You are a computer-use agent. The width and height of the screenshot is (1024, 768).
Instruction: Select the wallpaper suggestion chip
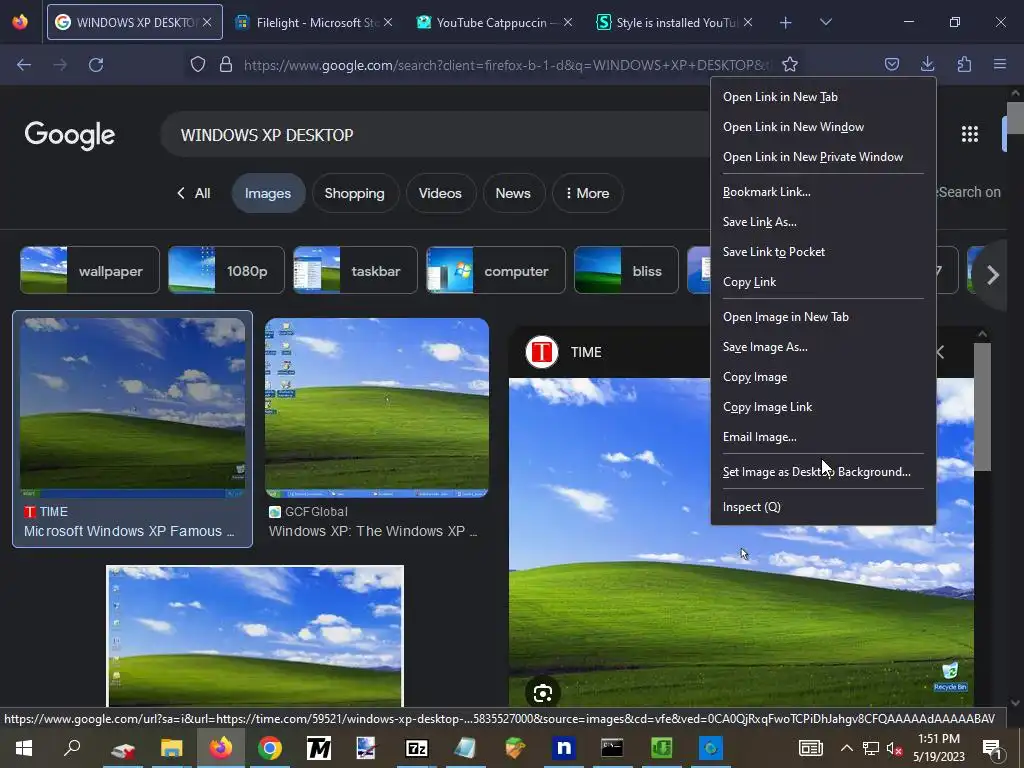pos(90,270)
